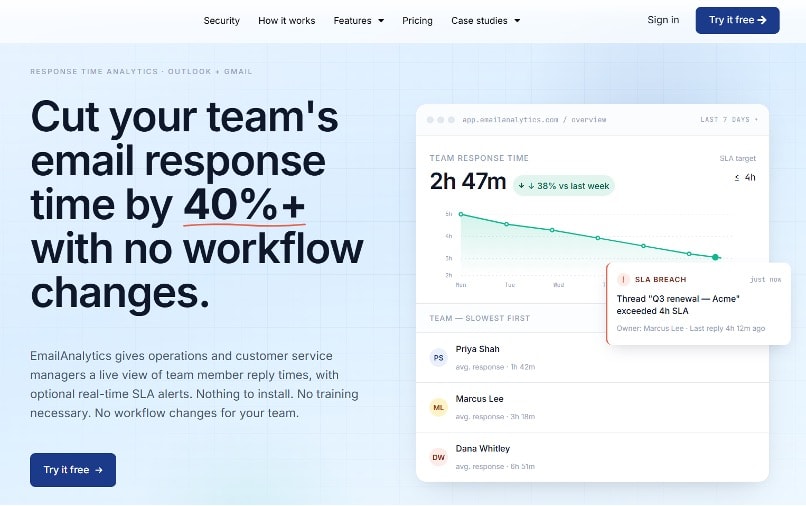Click Try it free in header
This screenshot has height=506, width=806.
pos(737,21)
